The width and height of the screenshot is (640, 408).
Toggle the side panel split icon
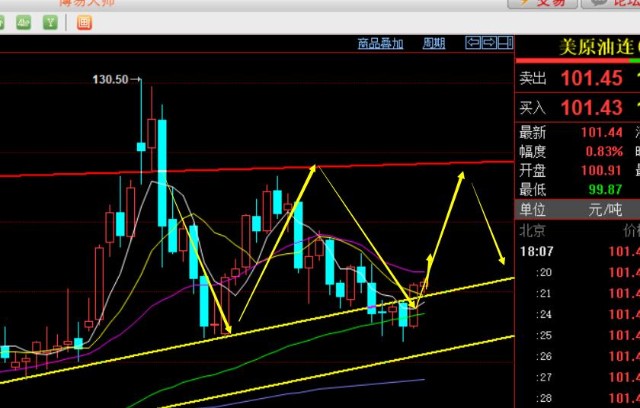click(504, 43)
